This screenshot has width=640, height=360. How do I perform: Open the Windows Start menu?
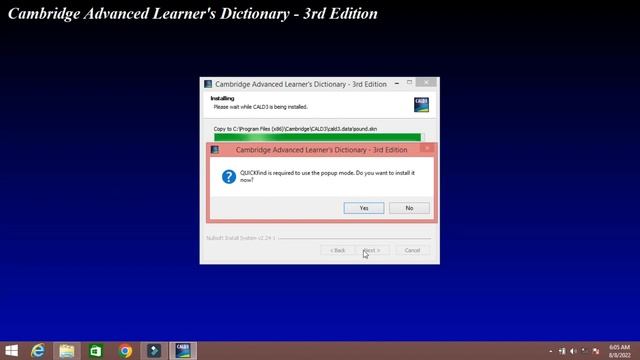tap(11, 351)
